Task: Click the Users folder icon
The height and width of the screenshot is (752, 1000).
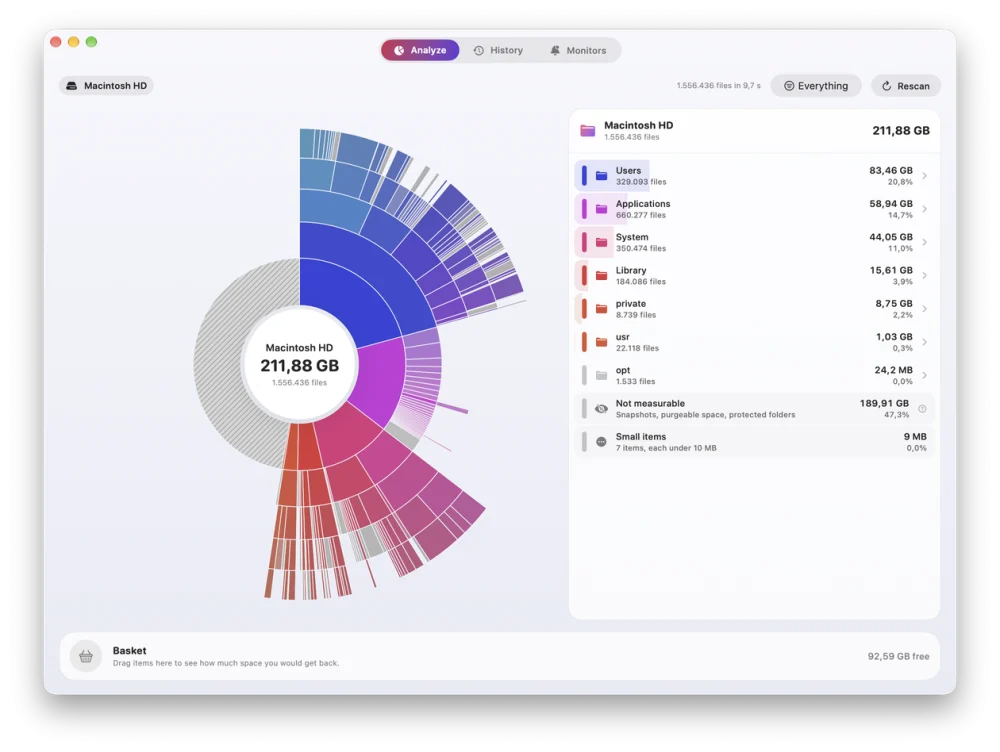Action: click(x=601, y=175)
